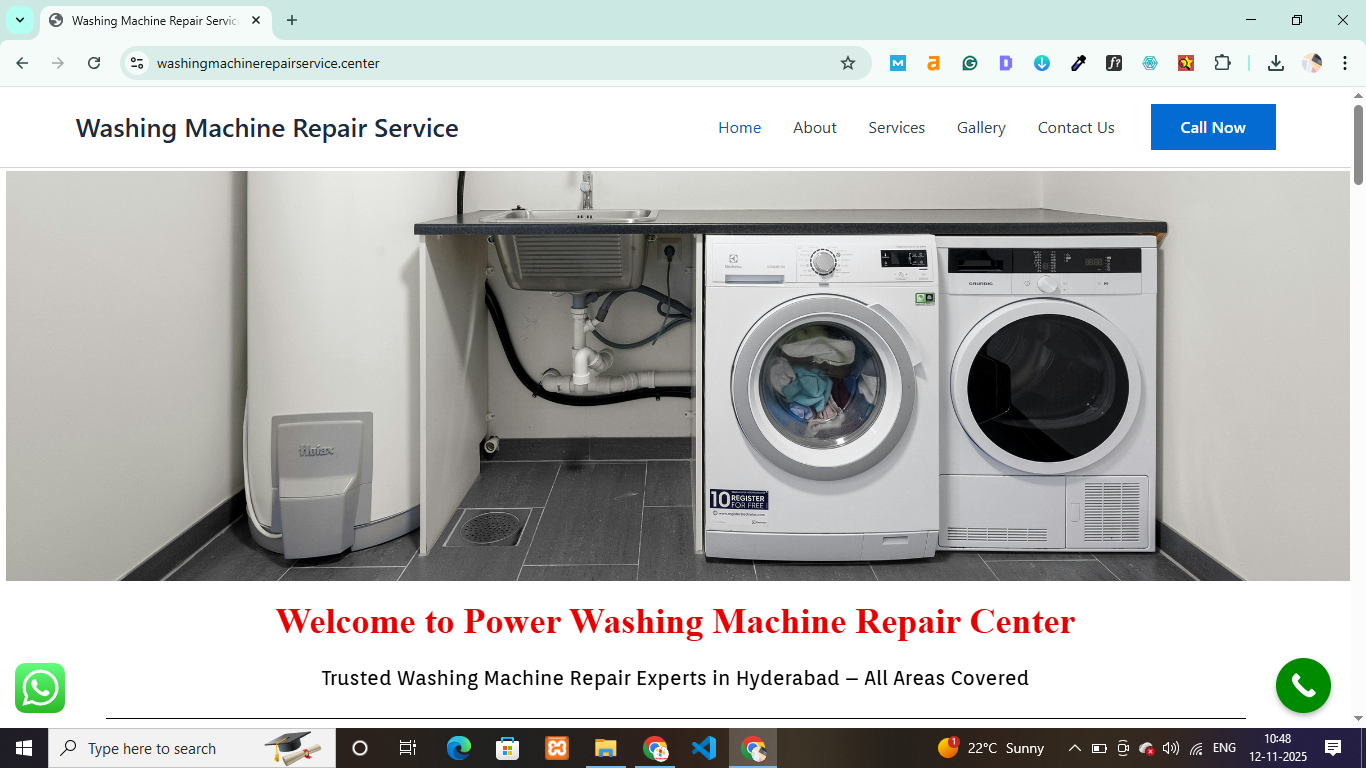Click the eyedropper color picker extension

coord(1078,63)
